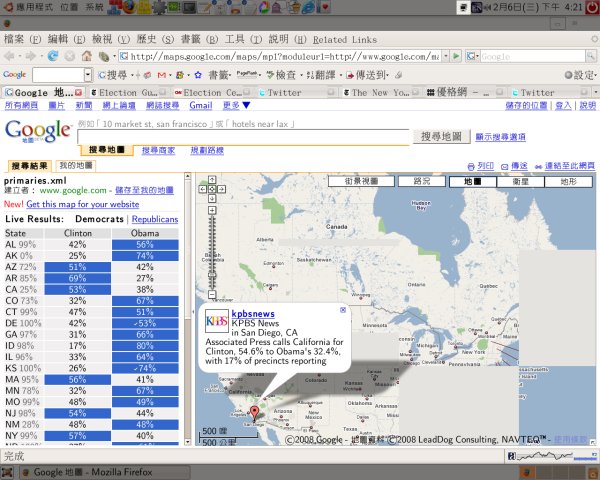The image size is (600, 480).
Task: Click the blue star bookmark icon in Google Toolbar
Action: 198,75
